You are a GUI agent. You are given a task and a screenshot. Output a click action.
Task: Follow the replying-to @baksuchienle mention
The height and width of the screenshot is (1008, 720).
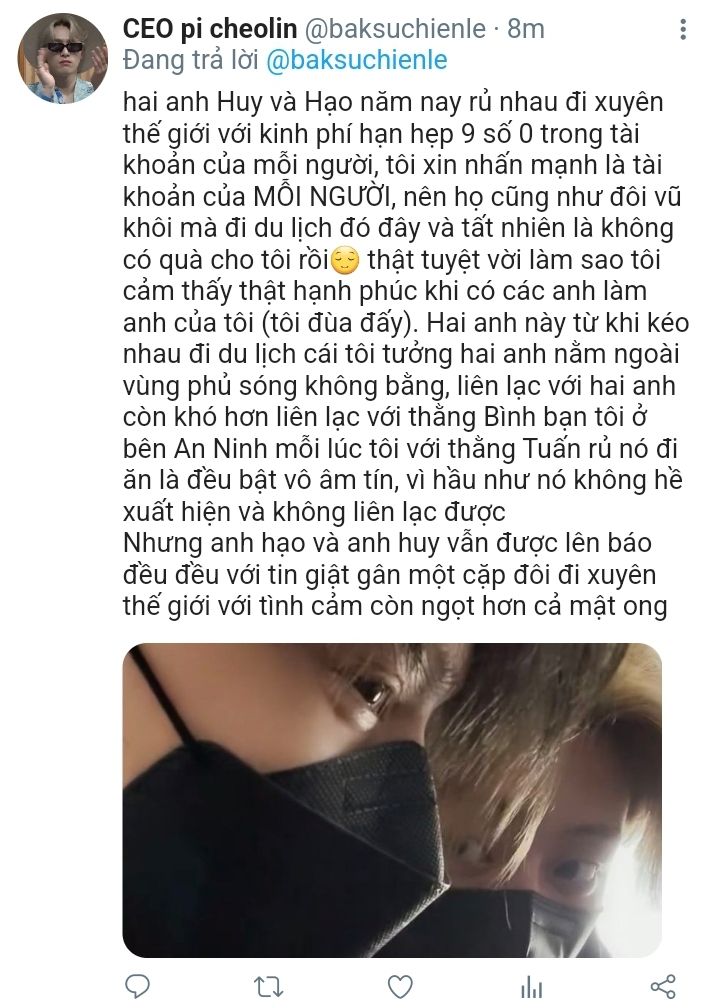tap(356, 60)
